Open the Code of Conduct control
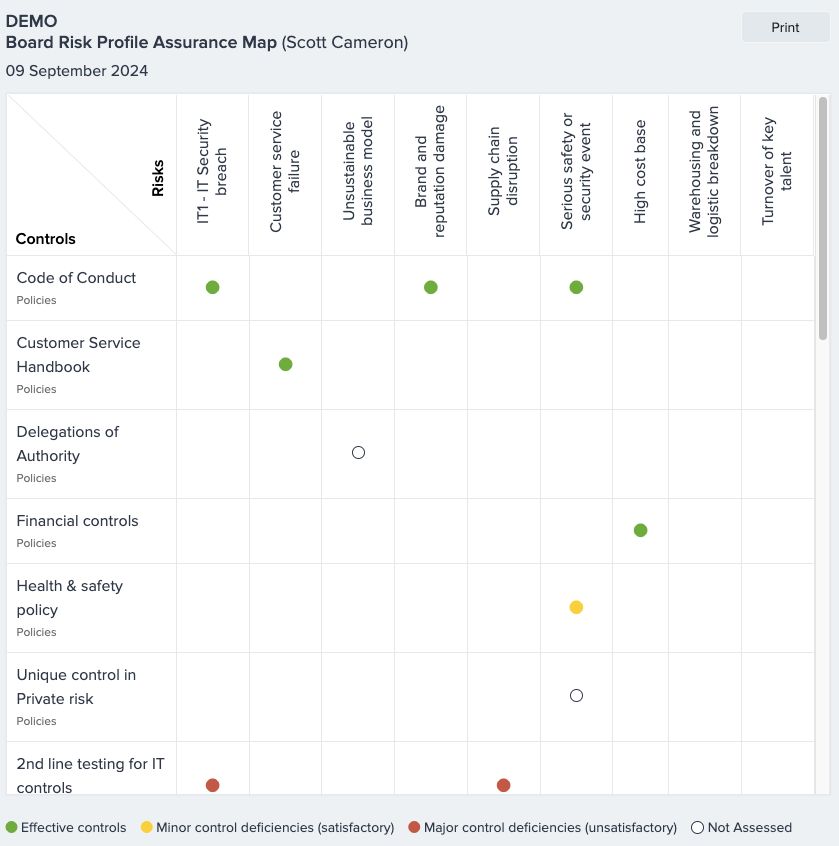This screenshot has width=839, height=846. click(76, 278)
